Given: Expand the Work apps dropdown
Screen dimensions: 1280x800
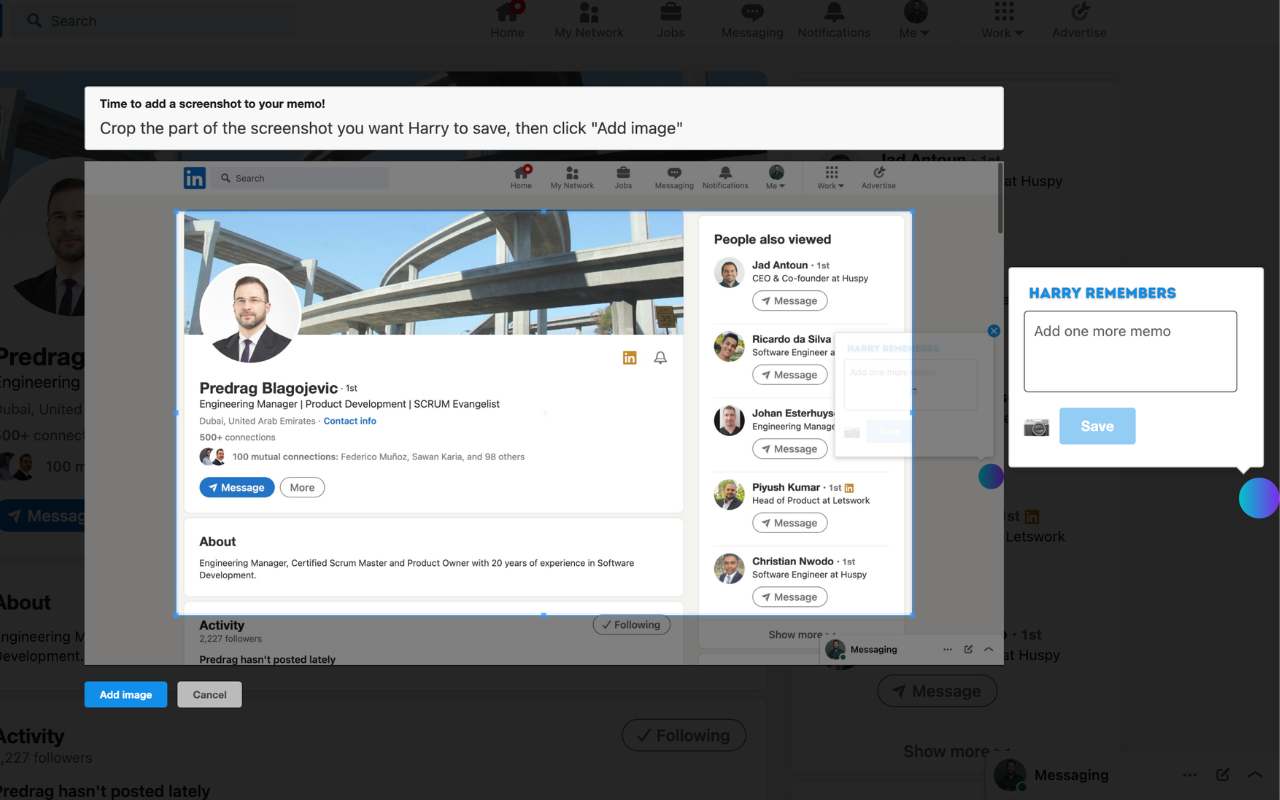Looking at the screenshot, I should click(x=1003, y=20).
